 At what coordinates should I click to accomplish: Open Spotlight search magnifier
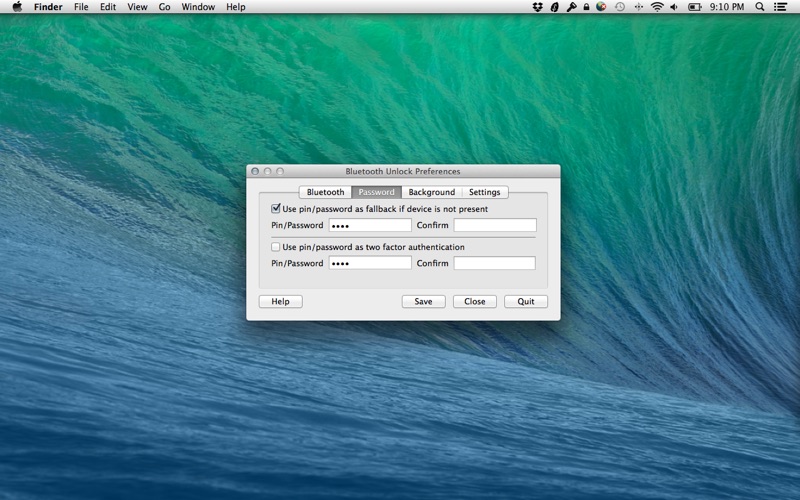(x=760, y=7)
